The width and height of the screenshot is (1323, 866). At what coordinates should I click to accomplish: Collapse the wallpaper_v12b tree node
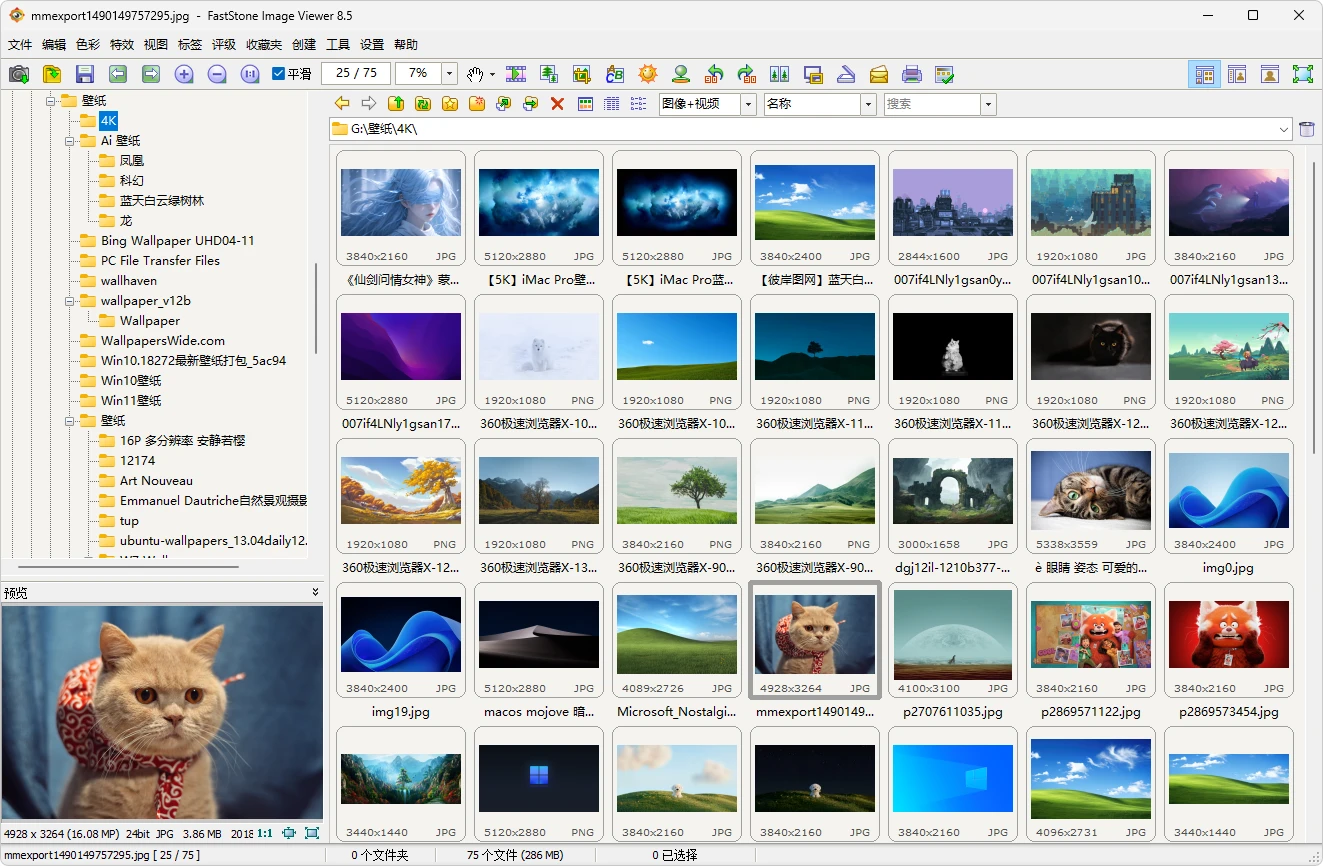coord(70,301)
